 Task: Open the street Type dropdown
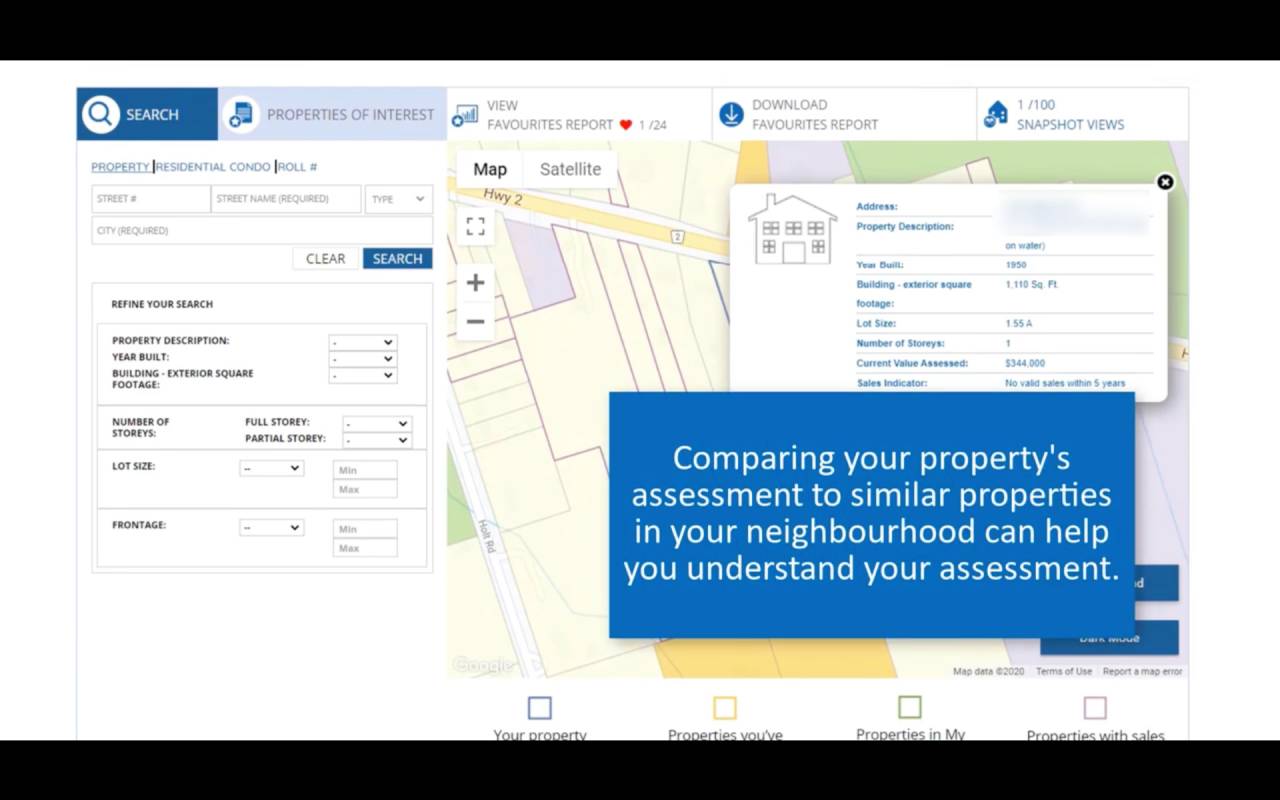[398, 199]
